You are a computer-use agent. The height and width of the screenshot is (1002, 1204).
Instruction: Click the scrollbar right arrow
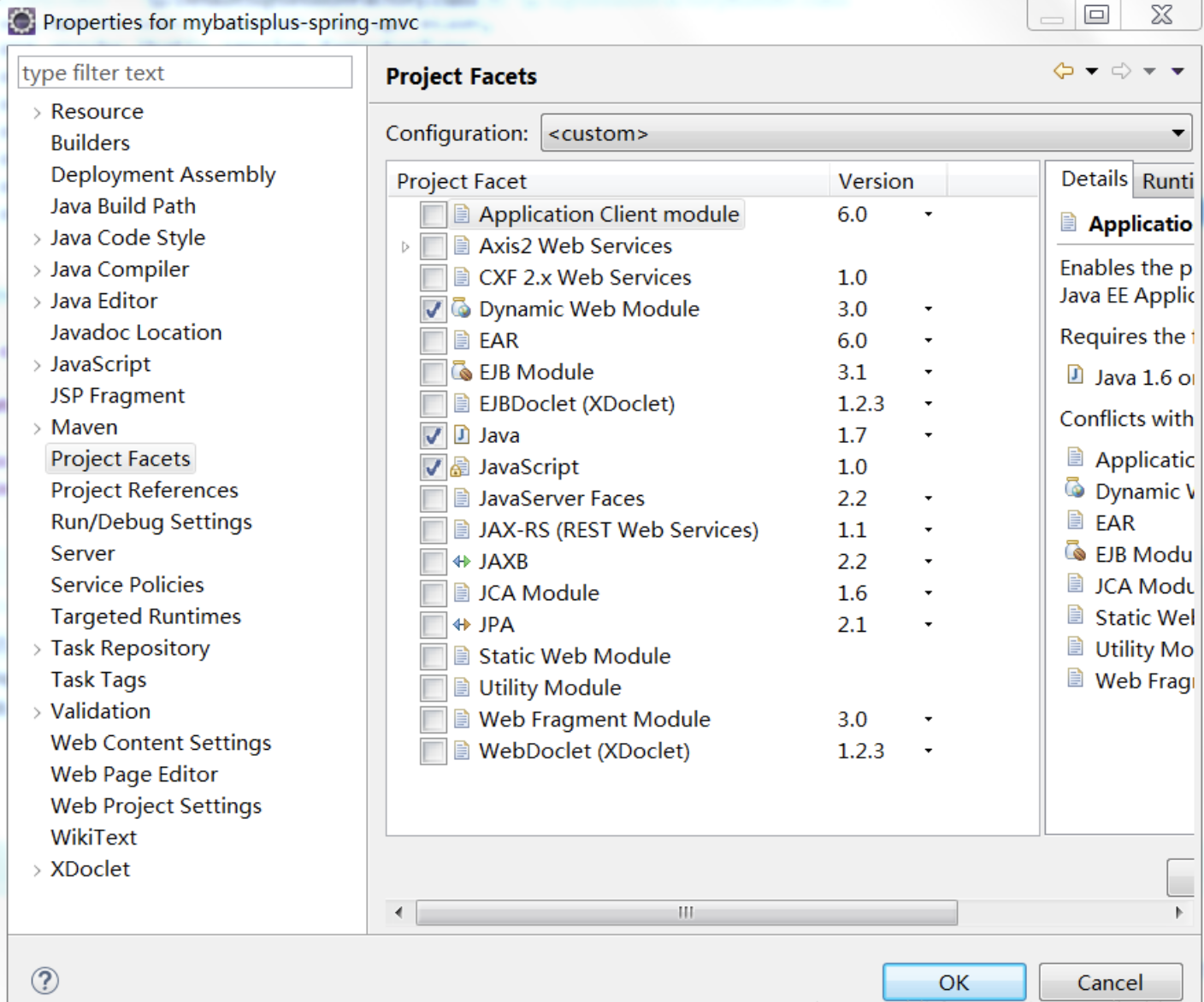1179,912
